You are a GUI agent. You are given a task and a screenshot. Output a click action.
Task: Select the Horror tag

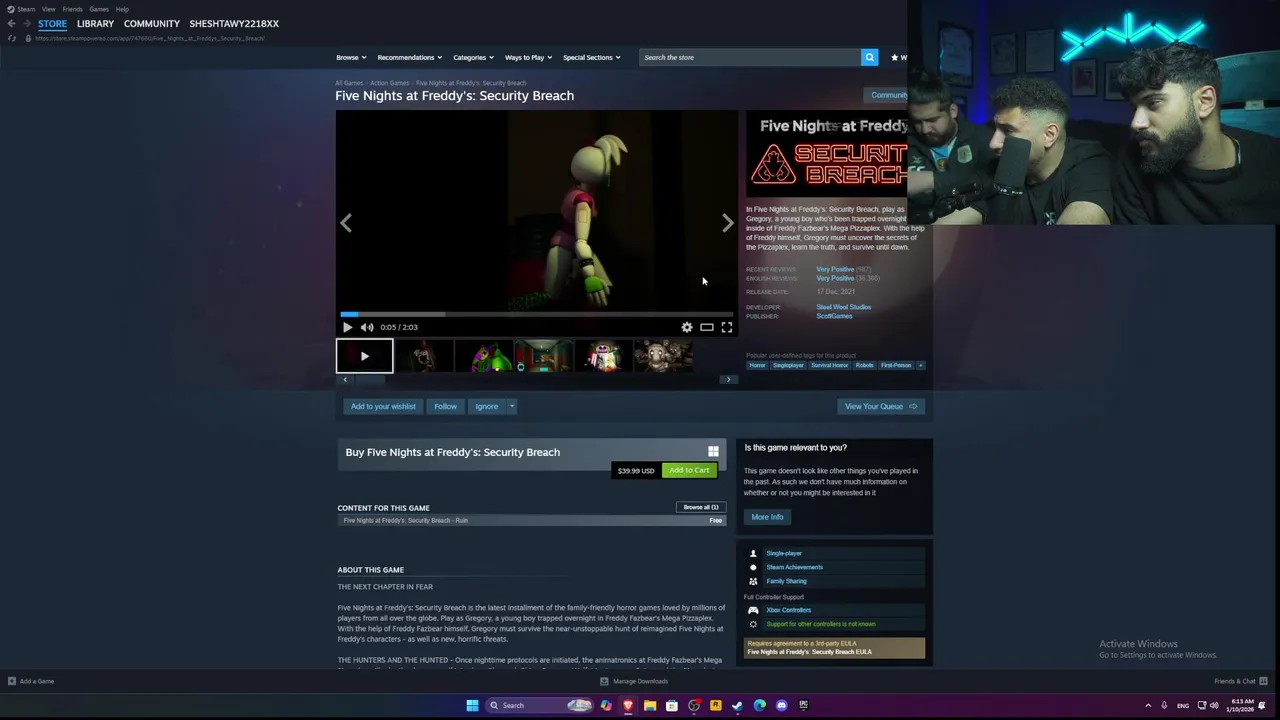point(757,365)
